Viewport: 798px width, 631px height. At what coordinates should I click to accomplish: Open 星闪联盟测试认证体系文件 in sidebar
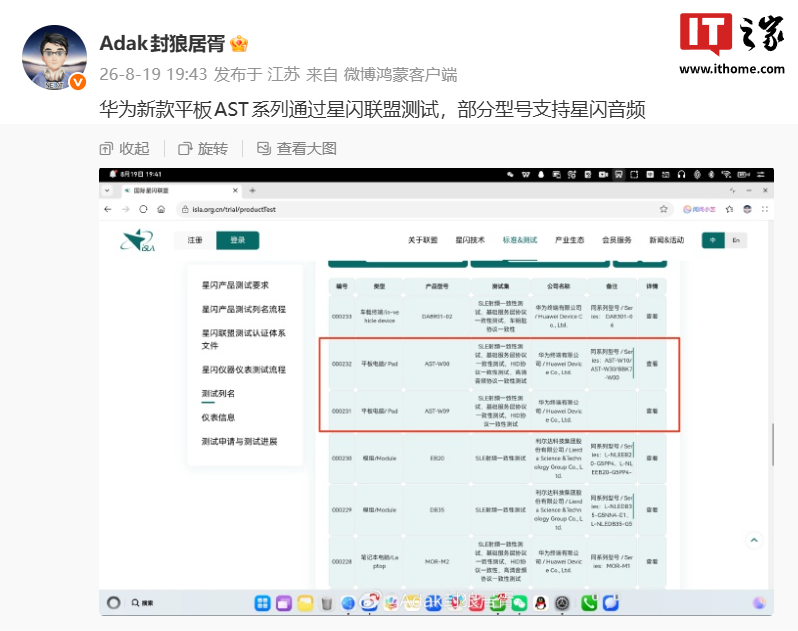(244, 339)
